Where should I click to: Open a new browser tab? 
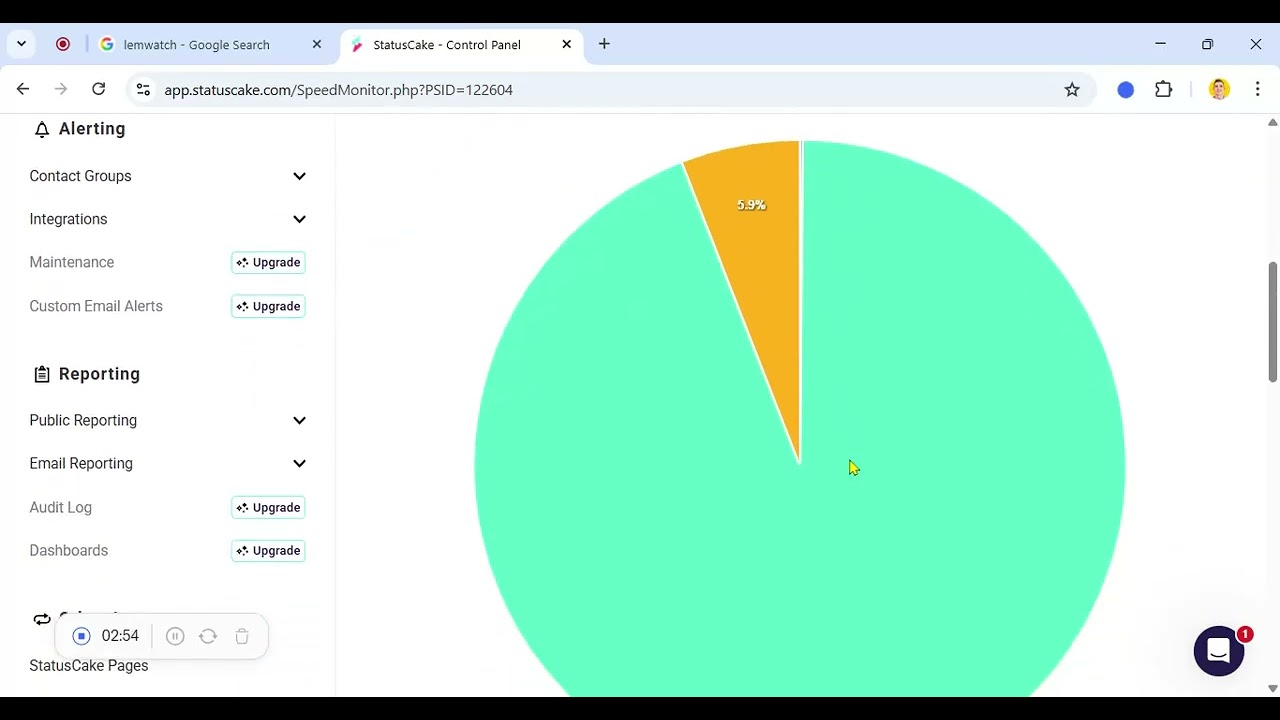tap(604, 44)
